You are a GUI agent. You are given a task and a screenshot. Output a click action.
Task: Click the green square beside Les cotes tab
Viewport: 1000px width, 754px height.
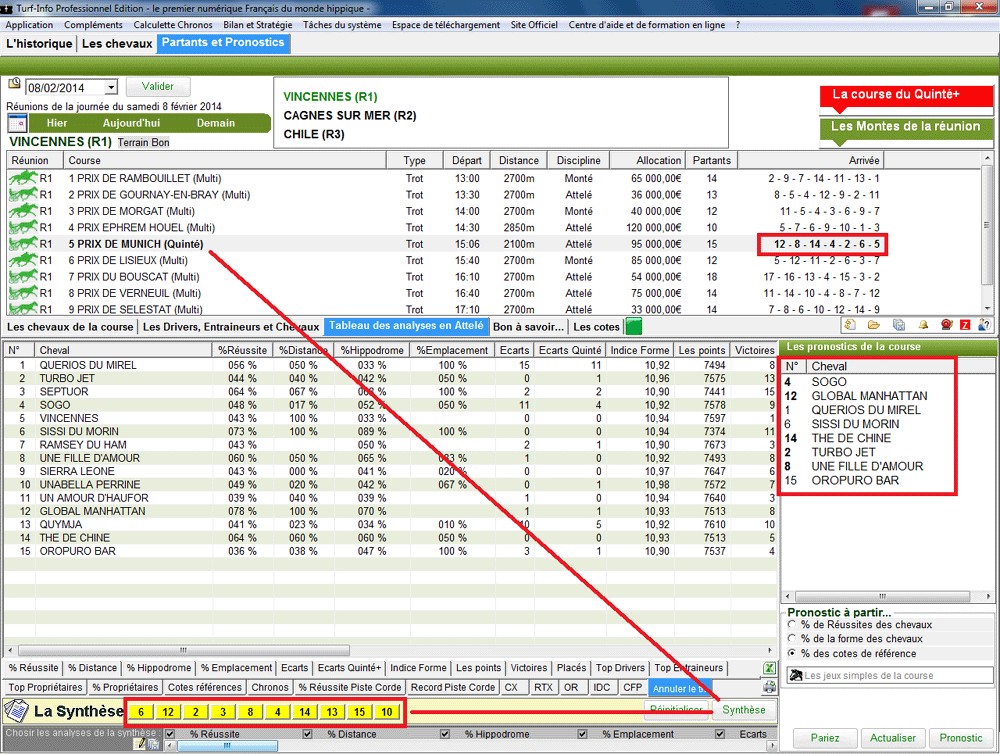pos(634,327)
